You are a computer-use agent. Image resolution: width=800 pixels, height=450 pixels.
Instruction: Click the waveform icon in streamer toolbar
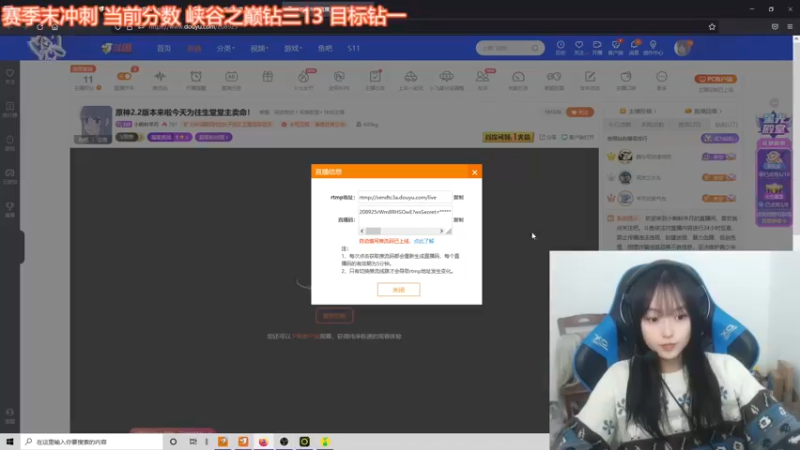(x=160, y=77)
